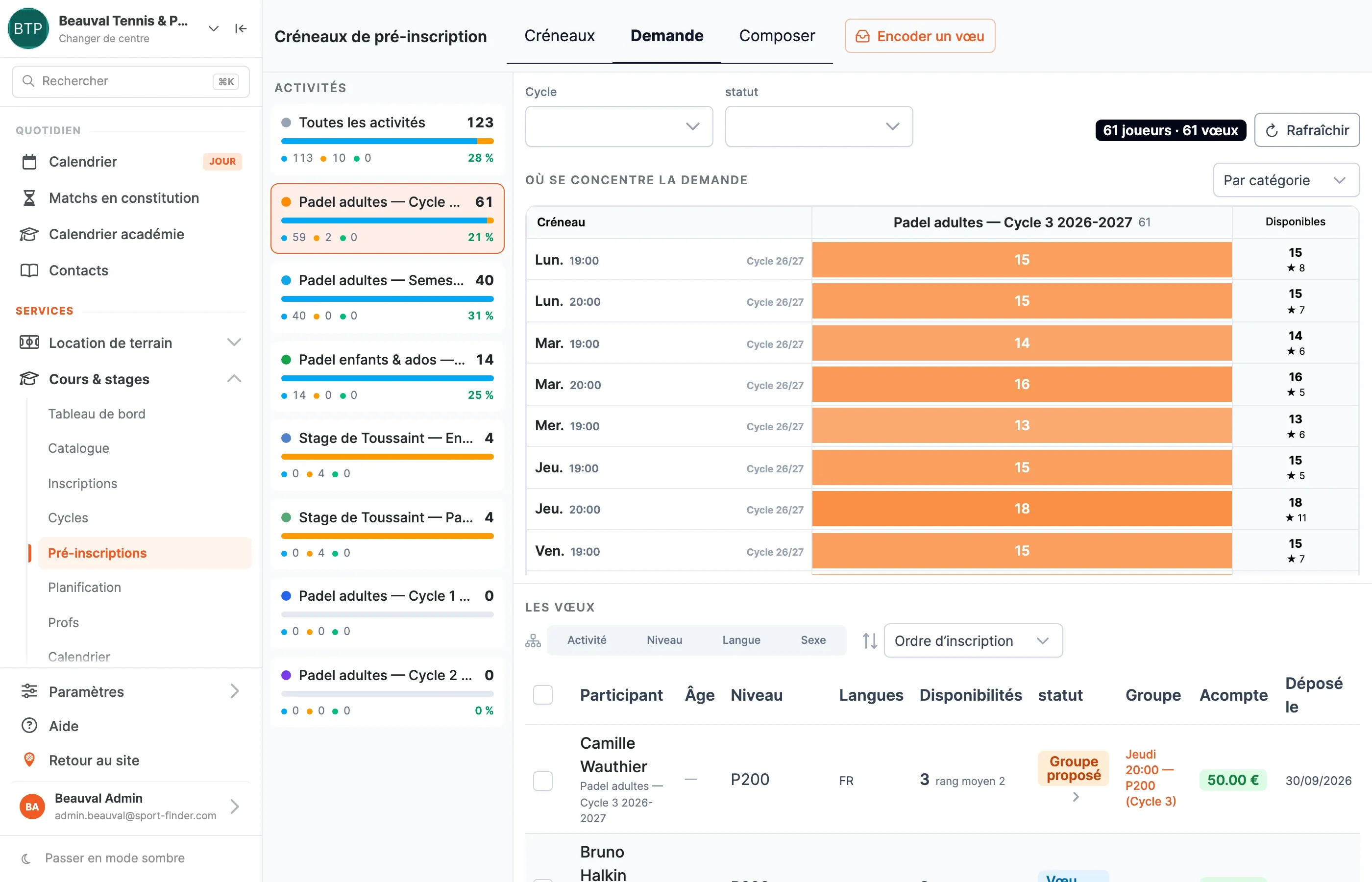Open the Cycle filter dropdown

coord(619,126)
